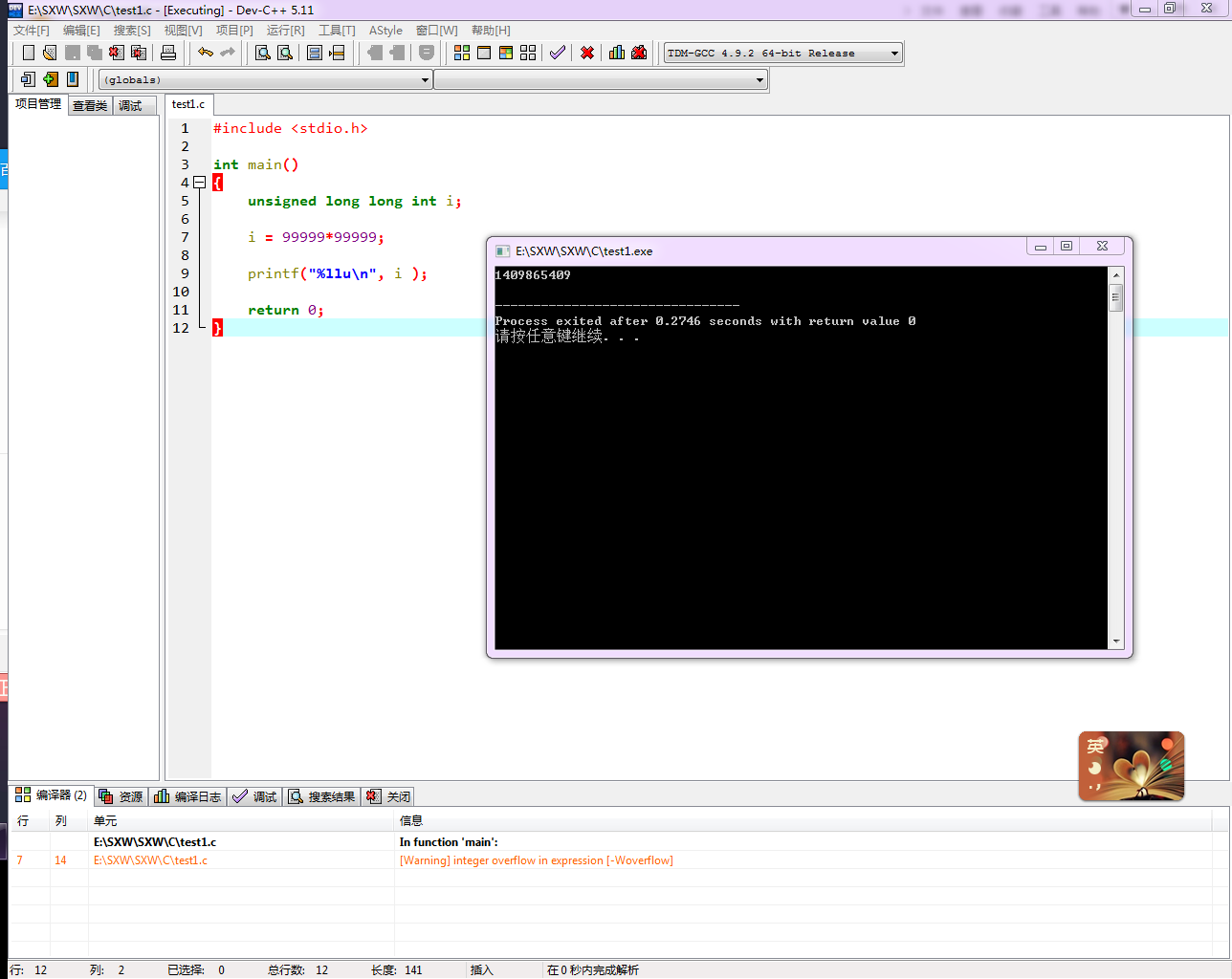Click the Redo arrow icon
This screenshot has width=1232, height=979.
[x=228, y=53]
